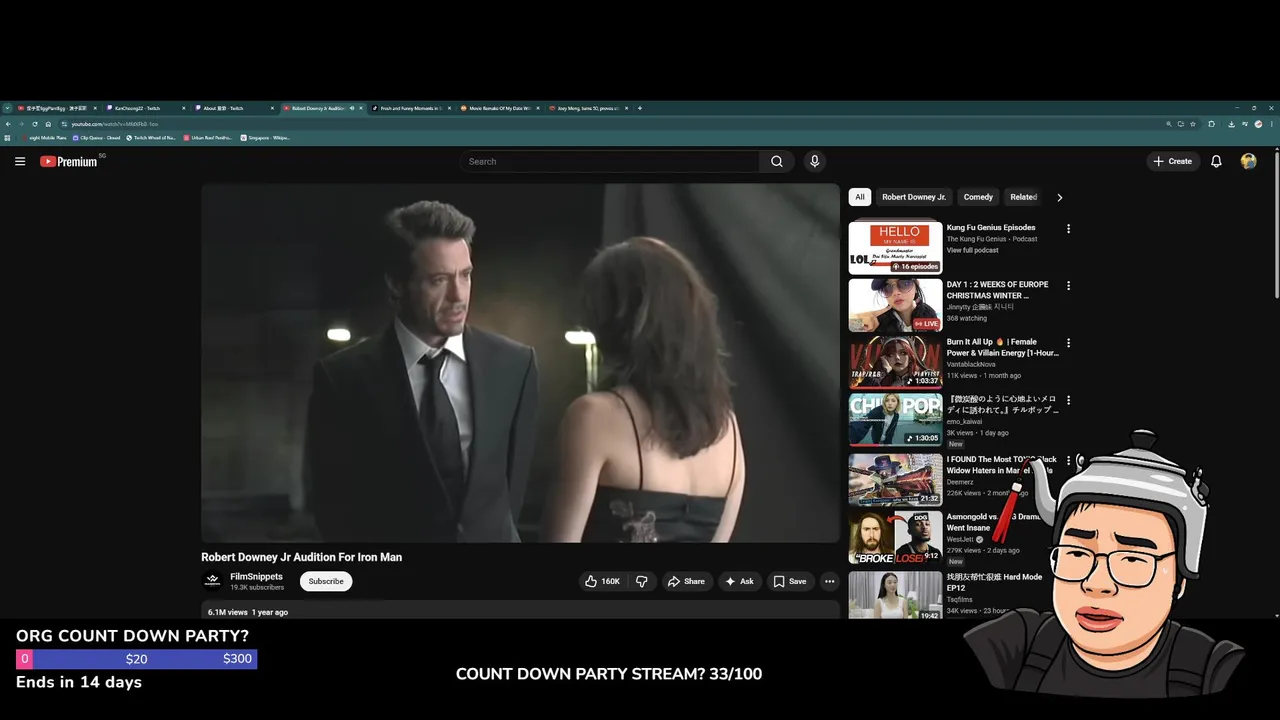The width and height of the screenshot is (1280, 720).
Task: Open bookmarks apps grid icon
Action: coord(8,138)
